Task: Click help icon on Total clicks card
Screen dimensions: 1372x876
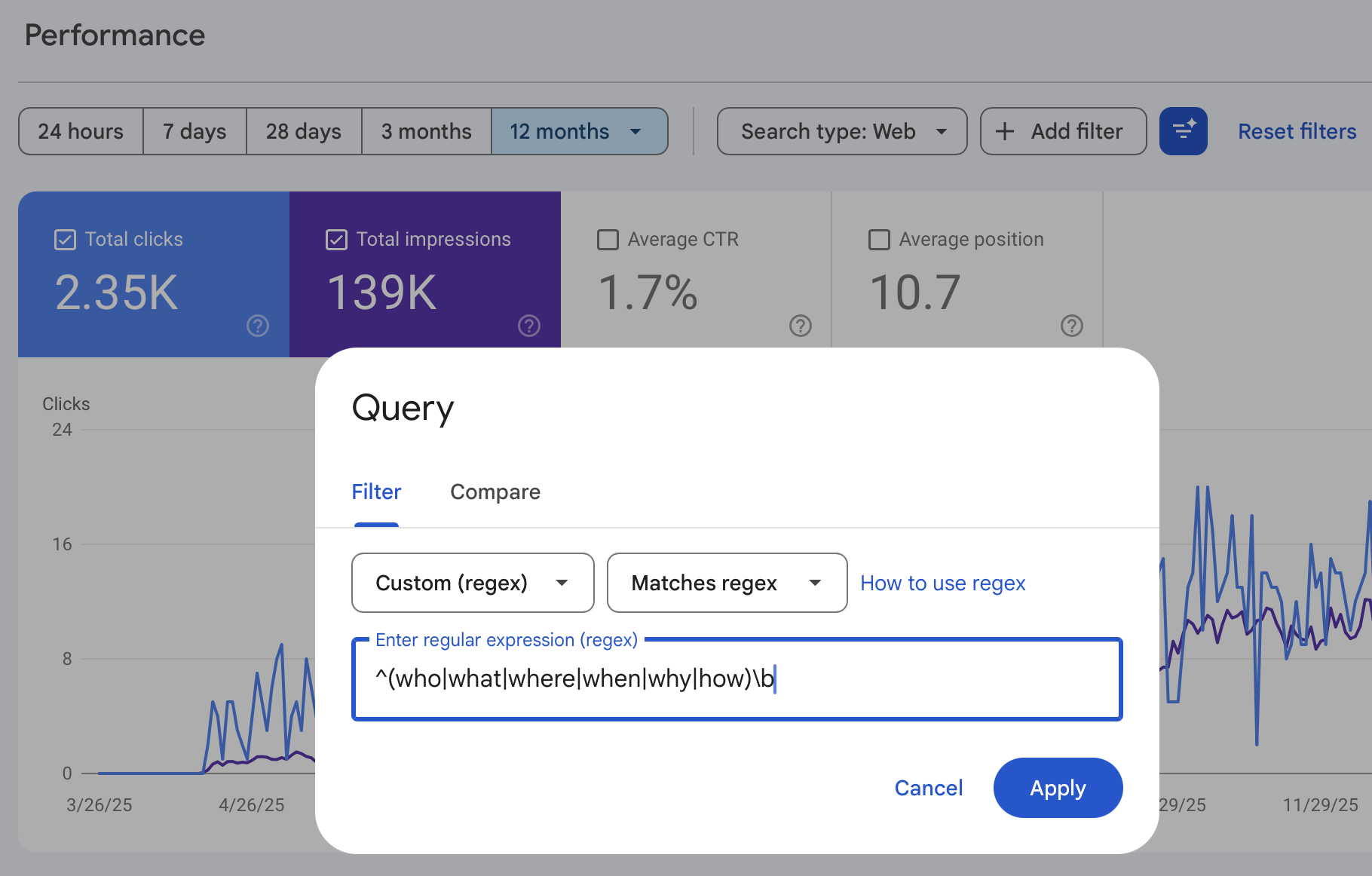Action: (x=258, y=326)
